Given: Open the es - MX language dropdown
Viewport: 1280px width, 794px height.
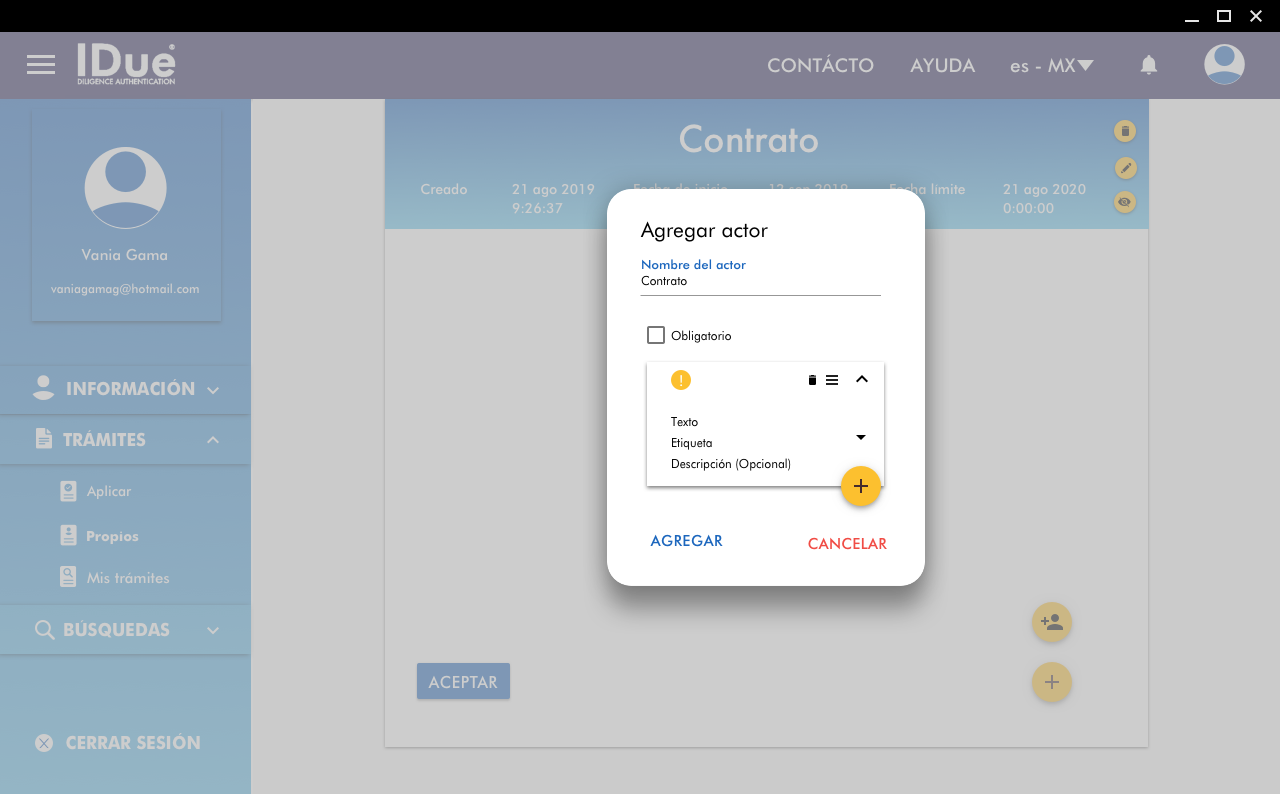Looking at the screenshot, I should (1051, 66).
